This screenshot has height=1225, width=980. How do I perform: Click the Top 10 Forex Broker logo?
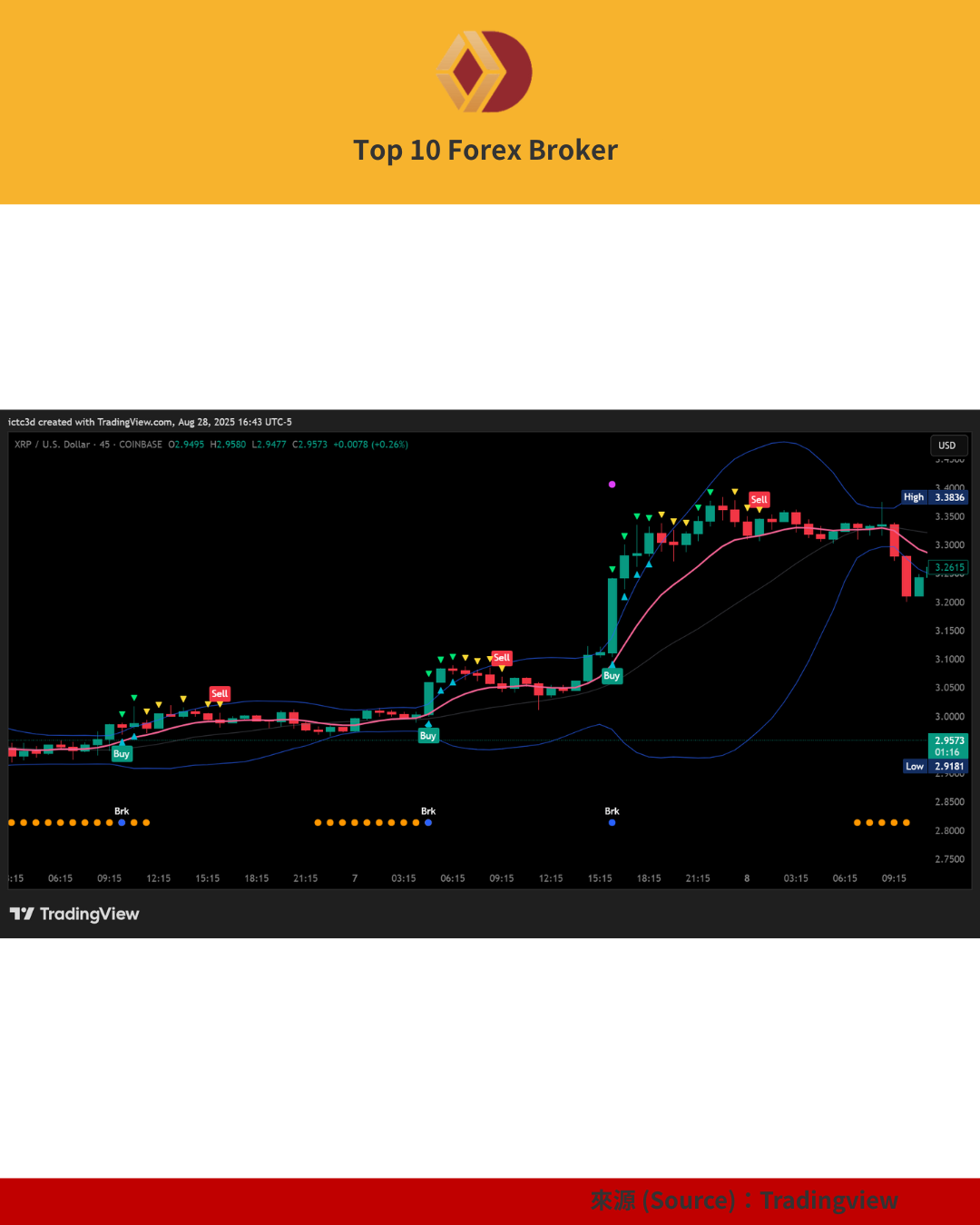485,72
